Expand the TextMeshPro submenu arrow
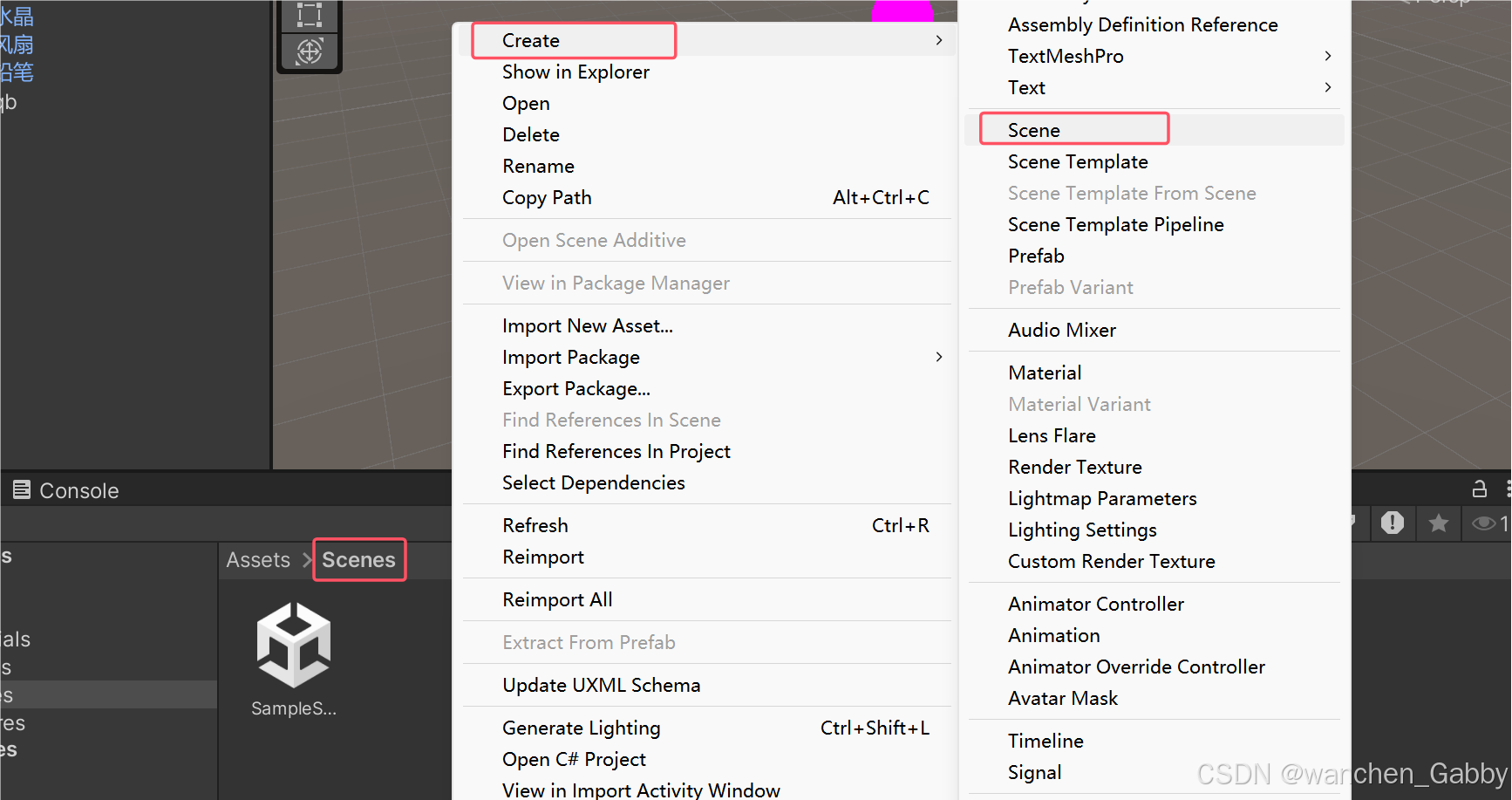 (1327, 56)
